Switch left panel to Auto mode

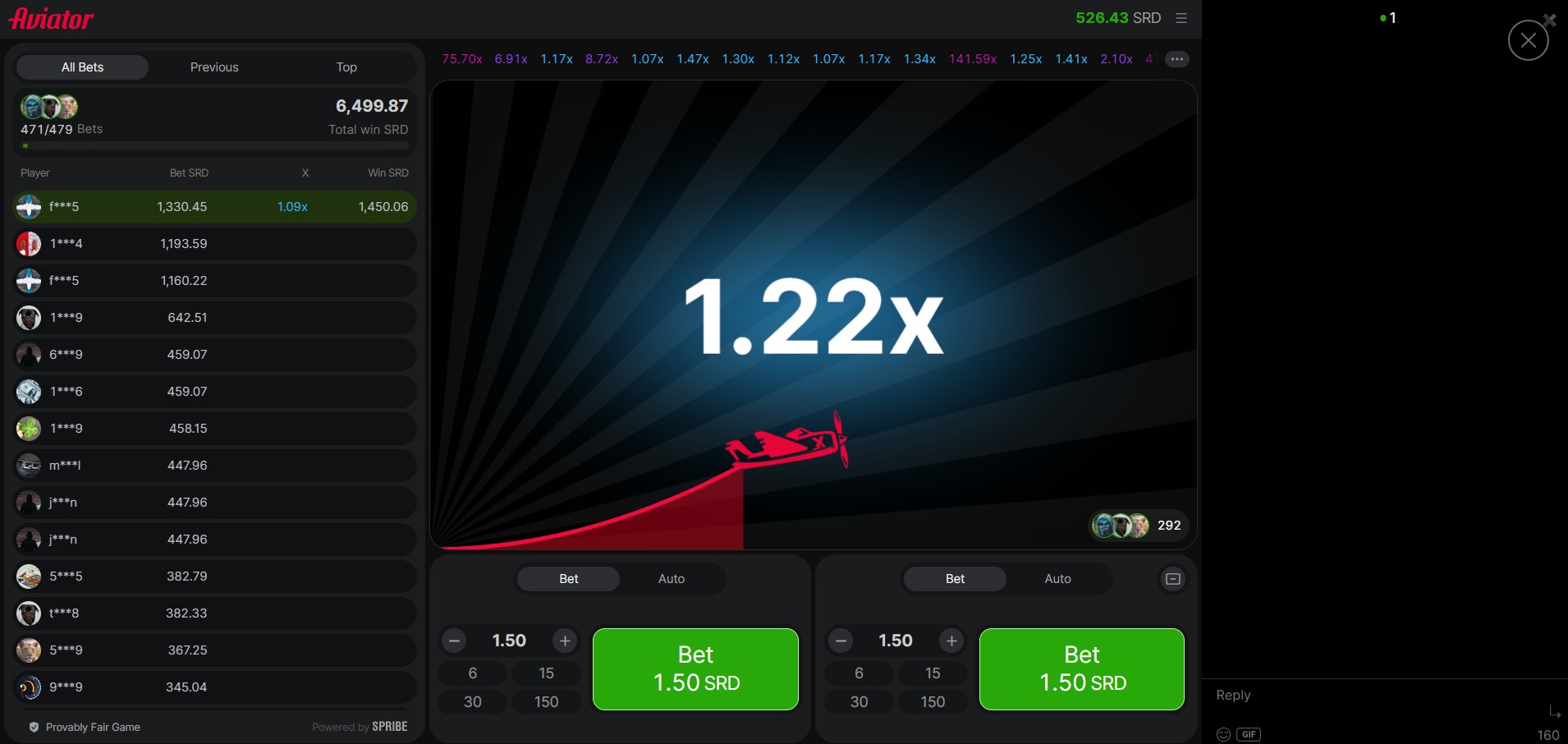click(671, 579)
